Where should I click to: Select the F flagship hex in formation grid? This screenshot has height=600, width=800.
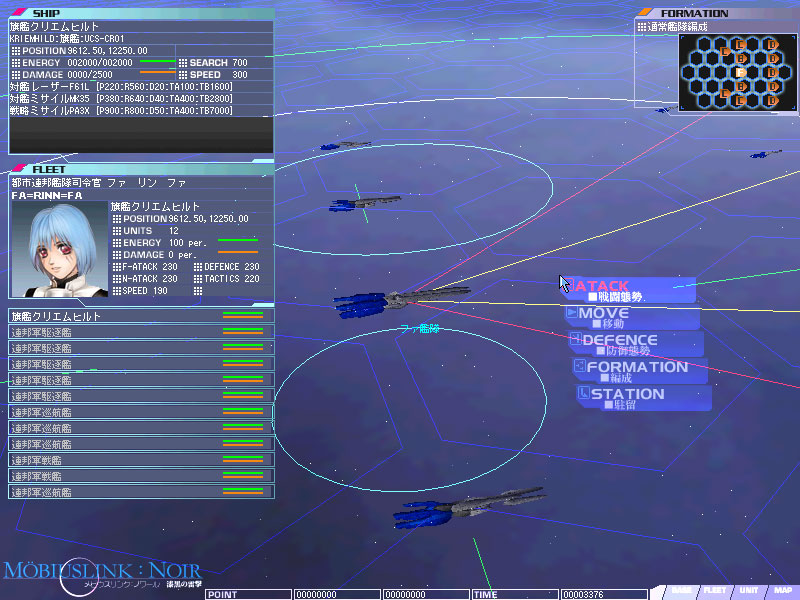point(741,72)
